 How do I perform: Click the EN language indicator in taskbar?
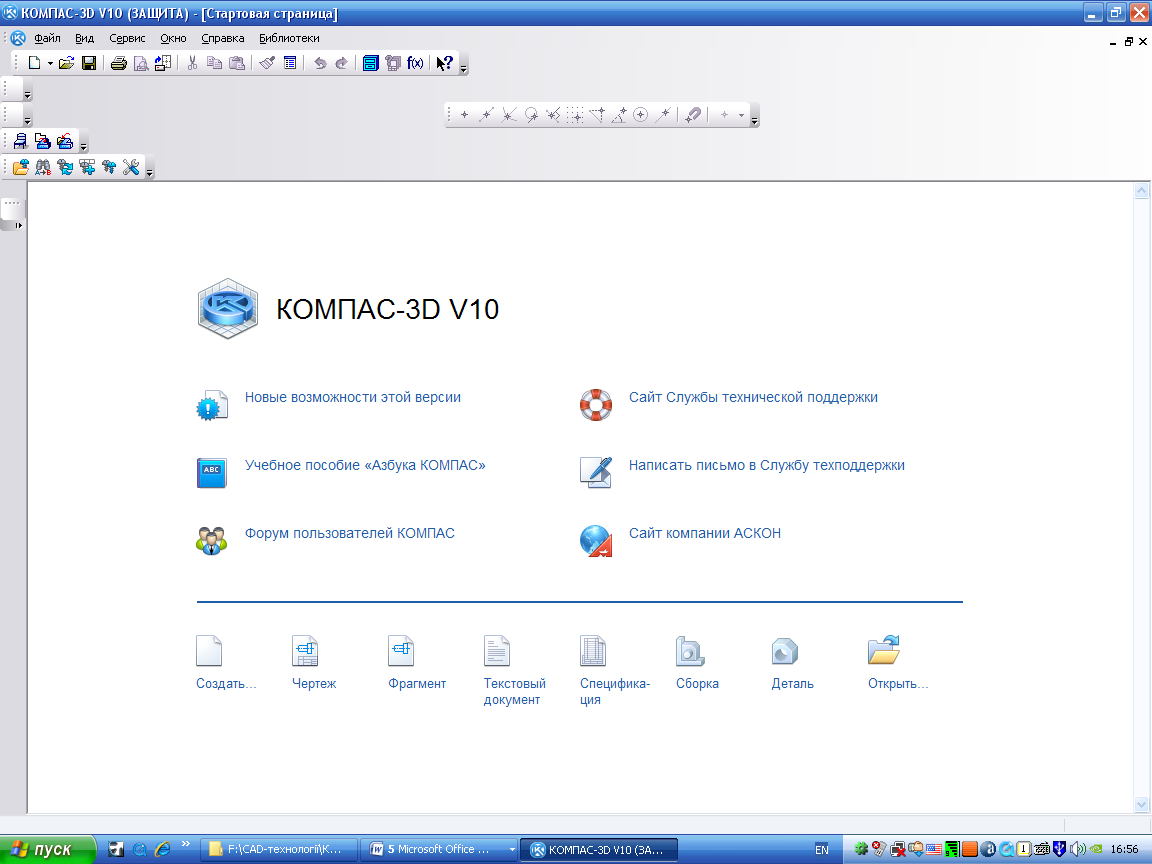coord(821,850)
